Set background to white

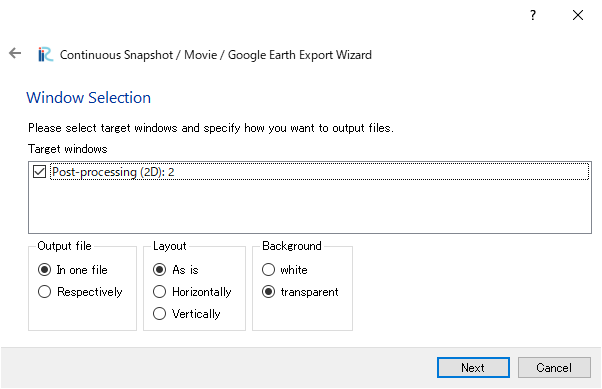284,270
